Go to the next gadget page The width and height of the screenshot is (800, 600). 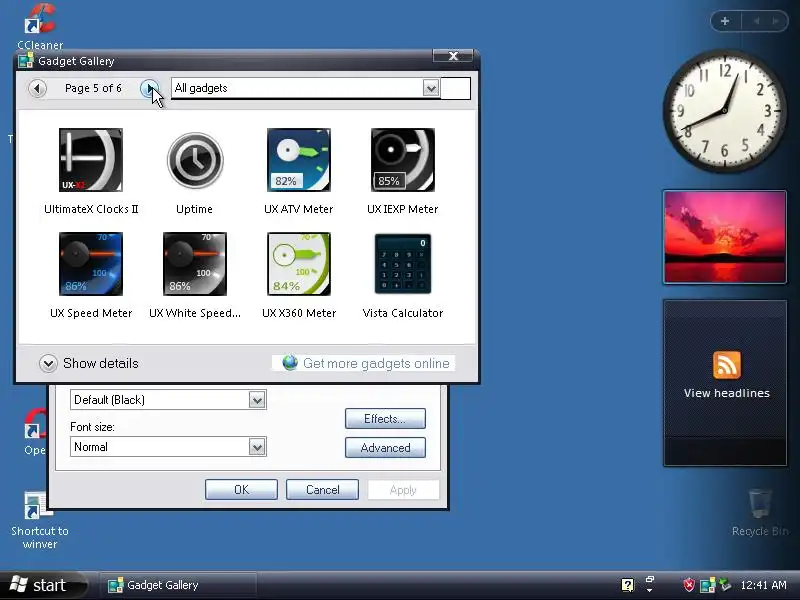coord(149,88)
